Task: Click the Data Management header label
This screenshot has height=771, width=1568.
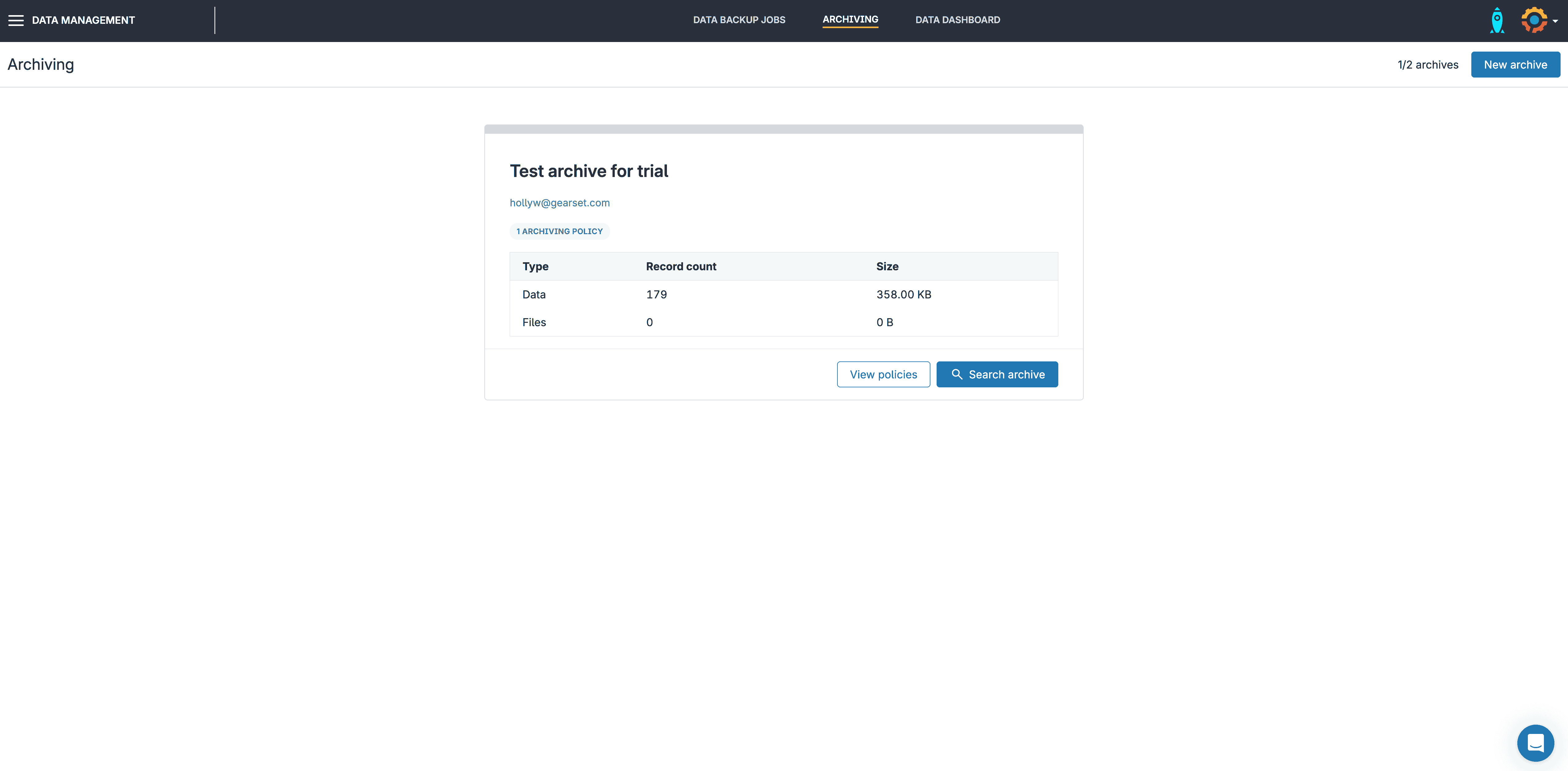Action: (x=83, y=20)
